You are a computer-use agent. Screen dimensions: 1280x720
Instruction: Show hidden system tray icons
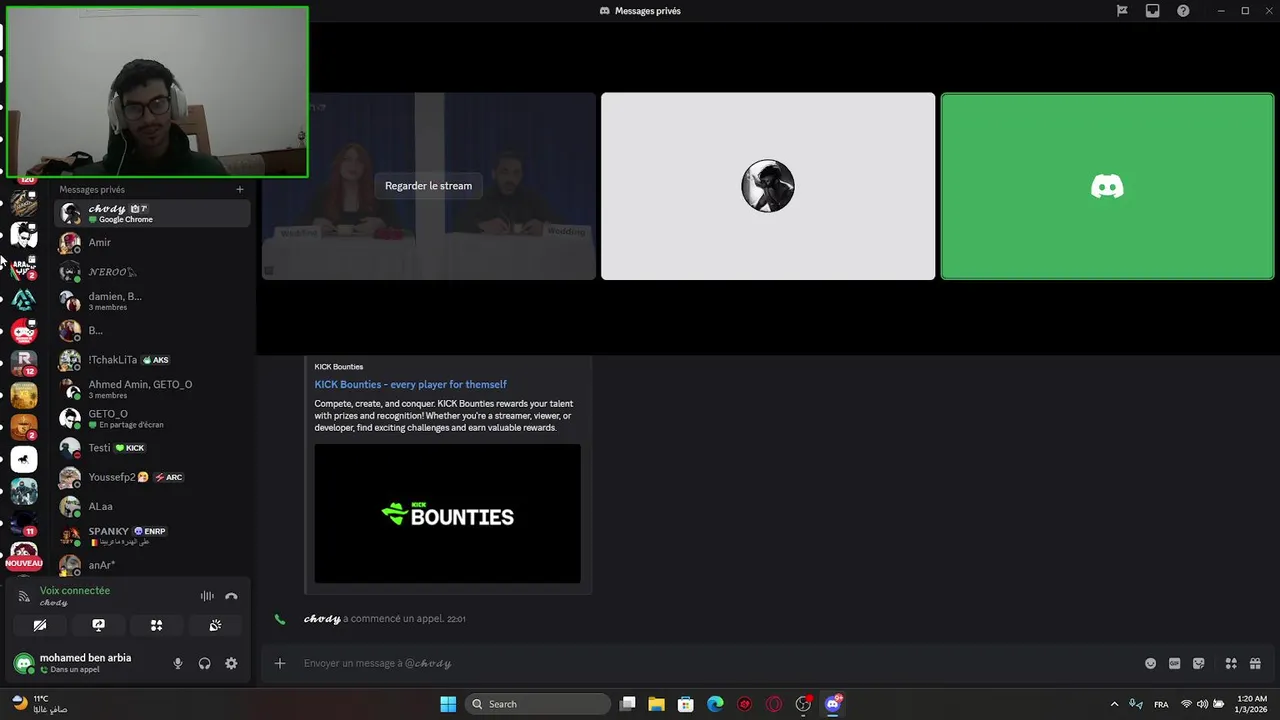pyautogui.click(x=1114, y=704)
